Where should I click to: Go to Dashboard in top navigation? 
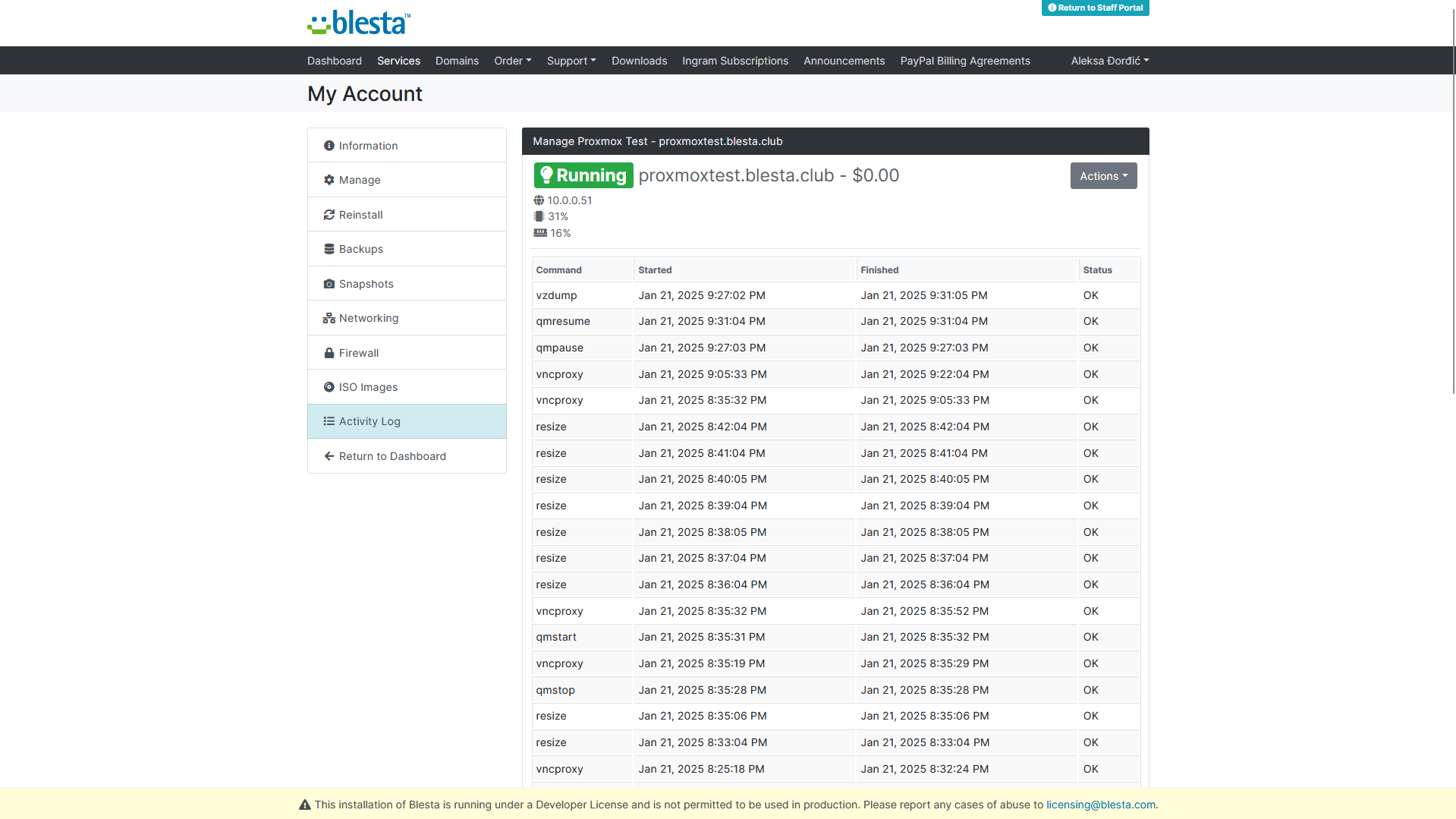[x=335, y=61]
